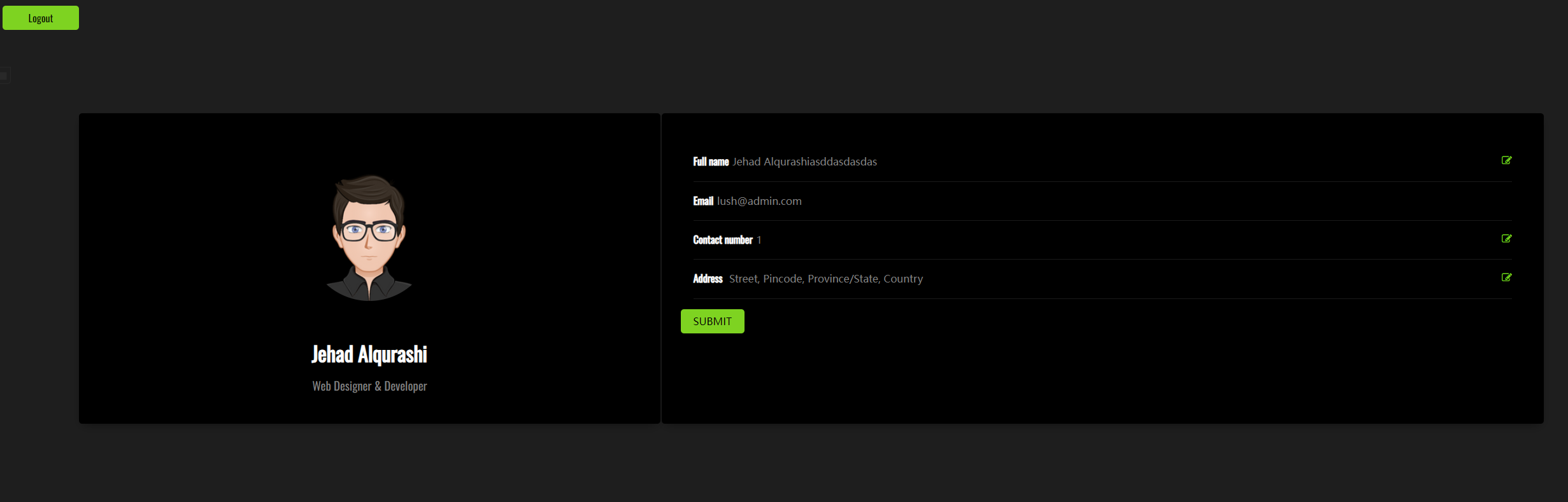Click the email value lush@admin.com
This screenshot has height=502, width=1568.
pos(759,201)
